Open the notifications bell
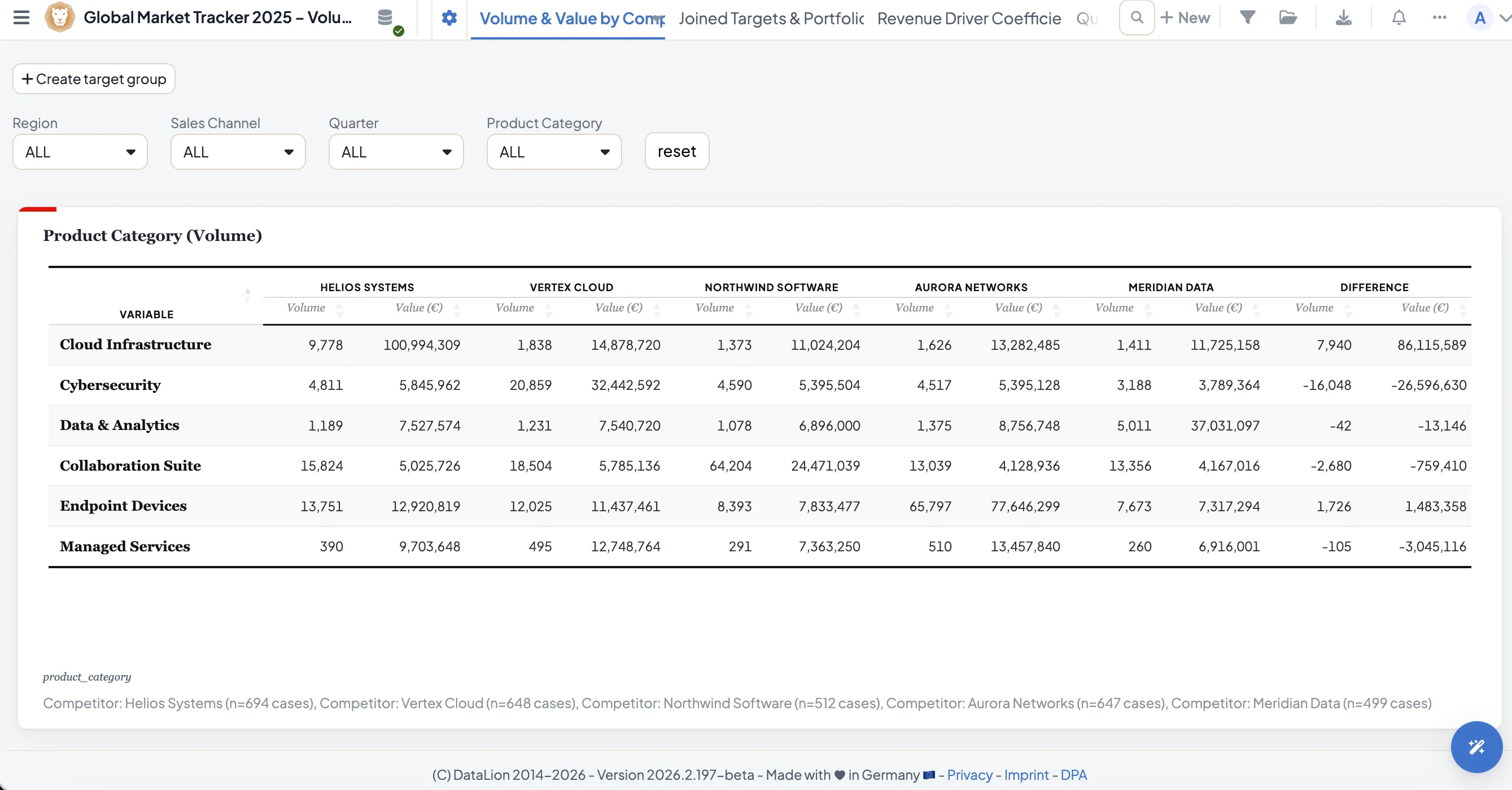Image resolution: width=1512 pixels, height=790 pixels. pyautogui.click(x=1399, y=17)
